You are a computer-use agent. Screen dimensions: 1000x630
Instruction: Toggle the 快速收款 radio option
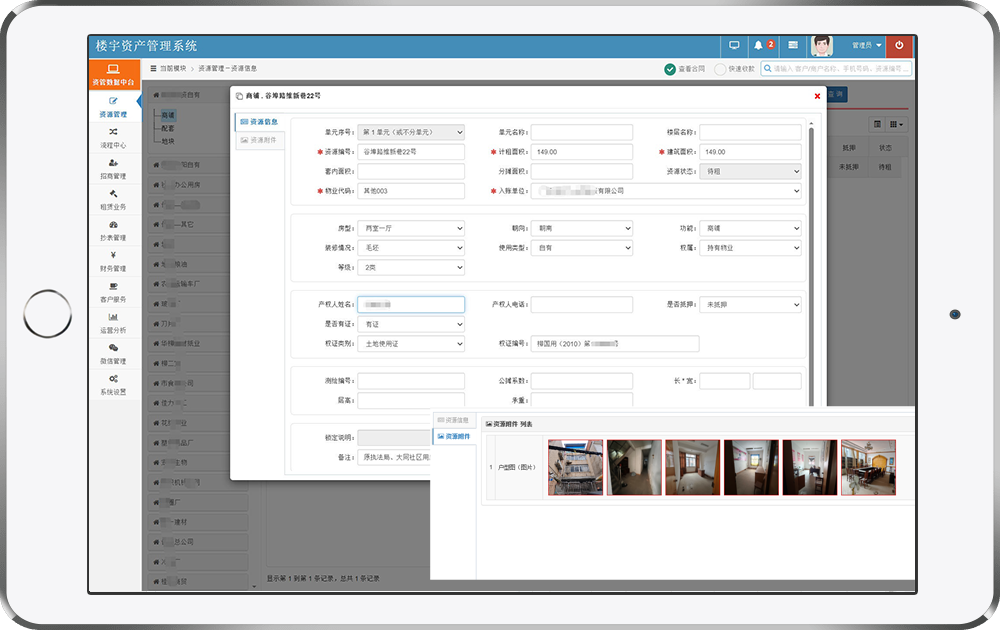[720, 69]
